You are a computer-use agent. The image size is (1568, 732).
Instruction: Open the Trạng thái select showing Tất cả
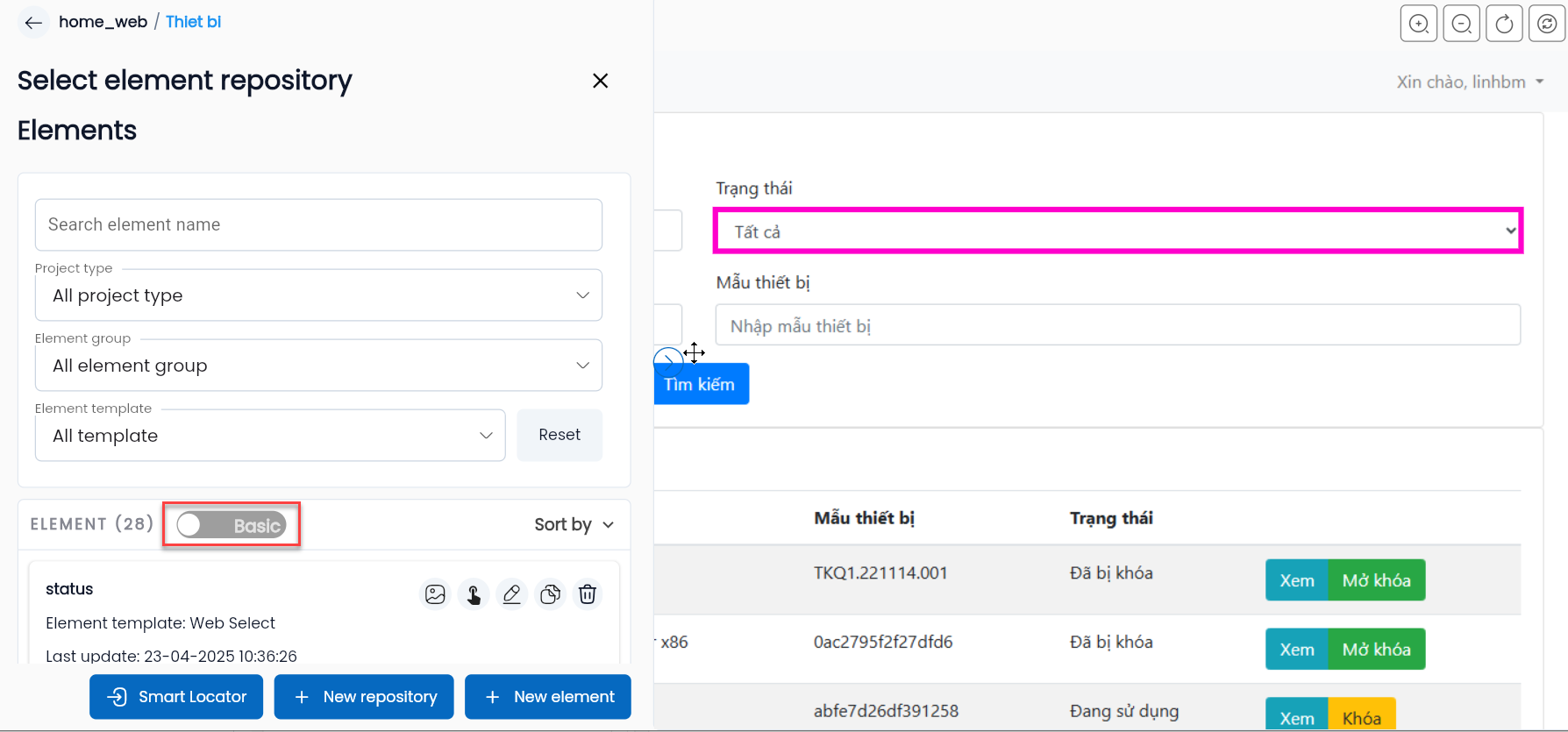point(1118,231)
